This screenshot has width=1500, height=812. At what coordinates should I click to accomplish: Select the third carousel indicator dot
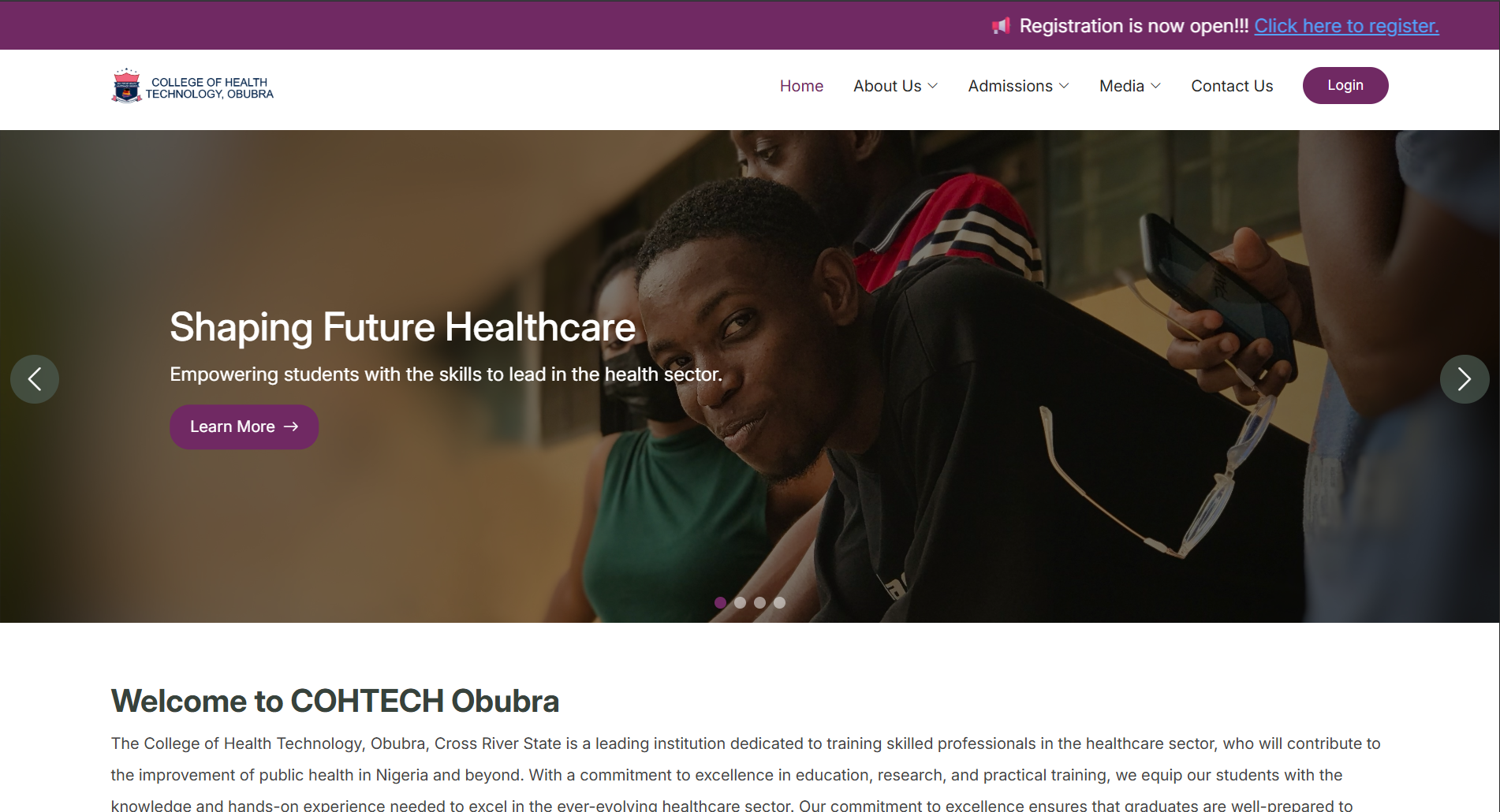(759, 602)
